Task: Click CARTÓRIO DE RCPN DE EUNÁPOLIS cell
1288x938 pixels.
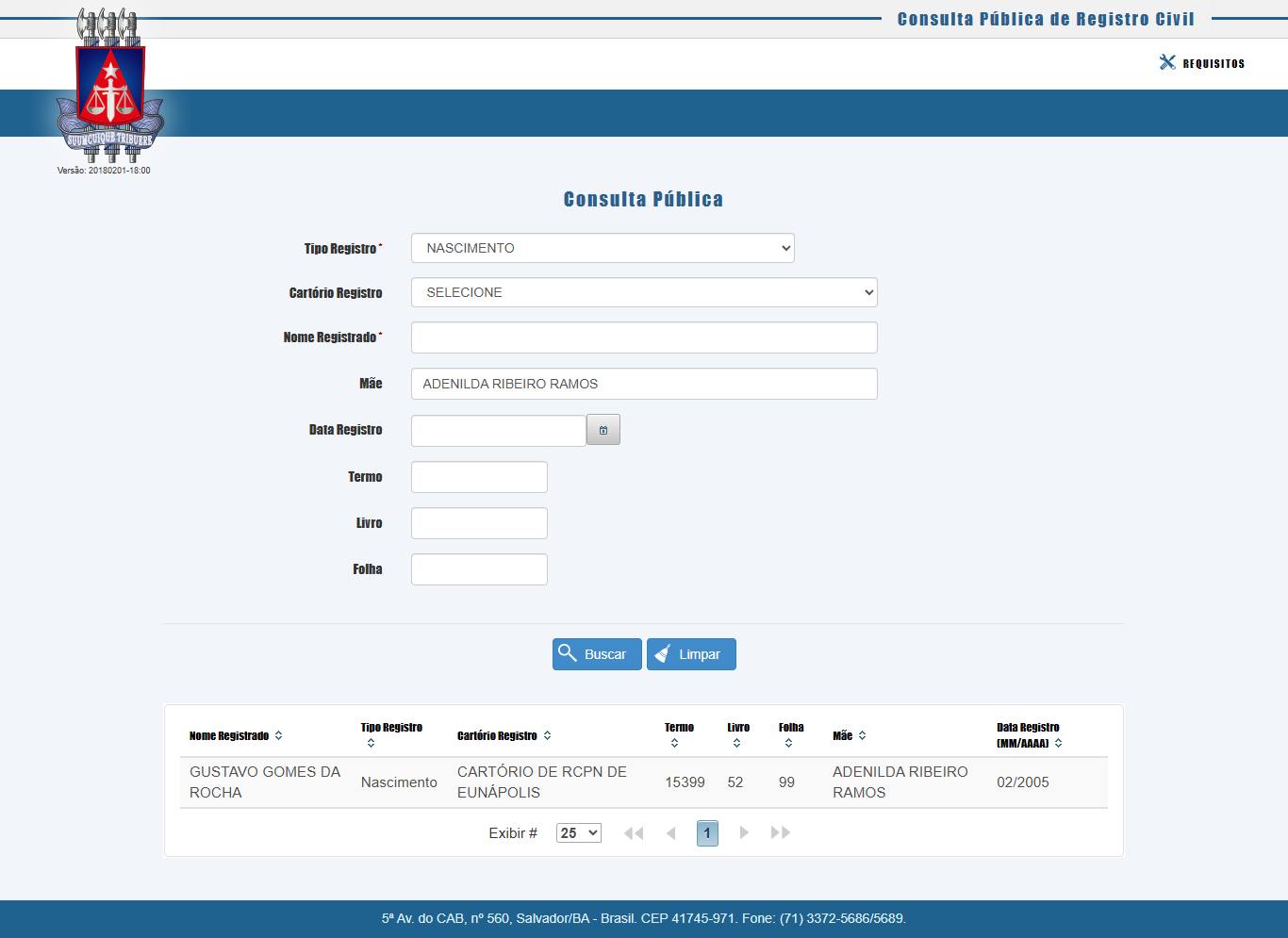Action: click(542, 782)
